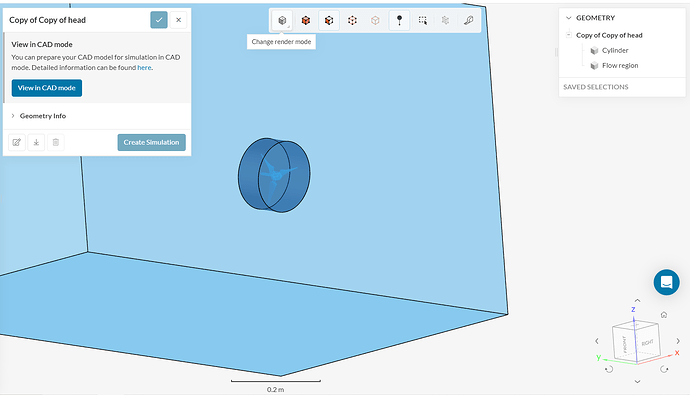Rotate the view left with the left arrow

coord(597,341)
